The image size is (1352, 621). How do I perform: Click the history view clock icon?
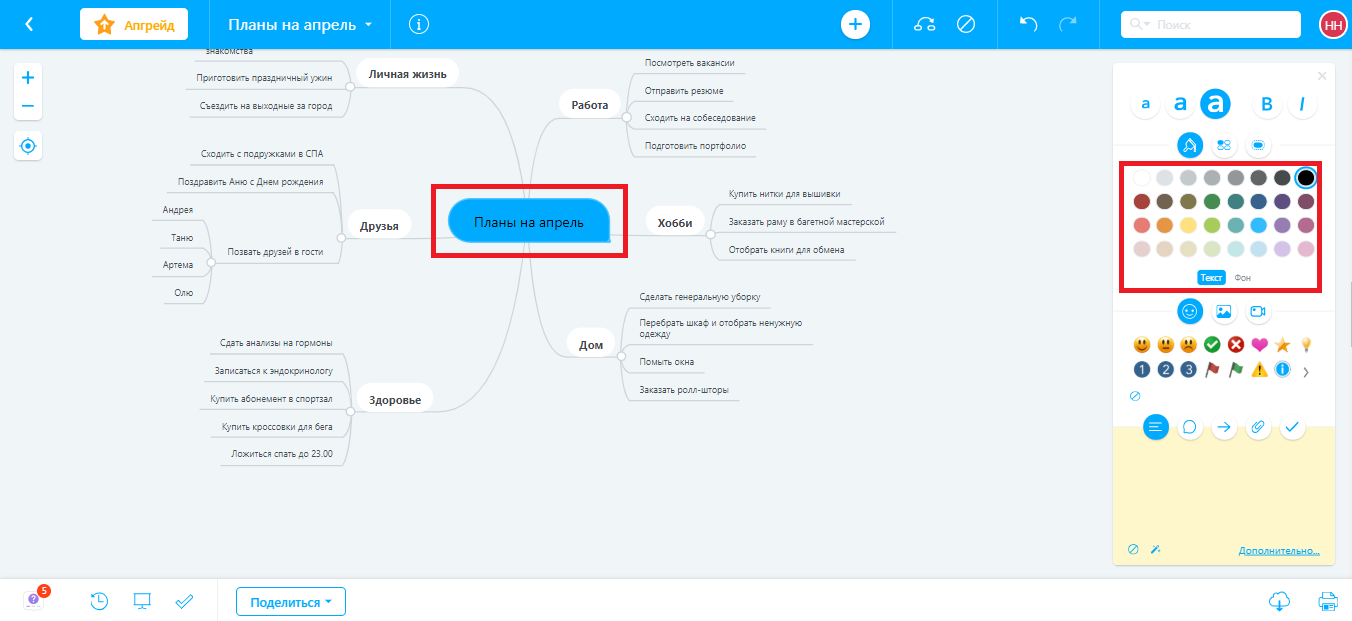tap(99, 601)
